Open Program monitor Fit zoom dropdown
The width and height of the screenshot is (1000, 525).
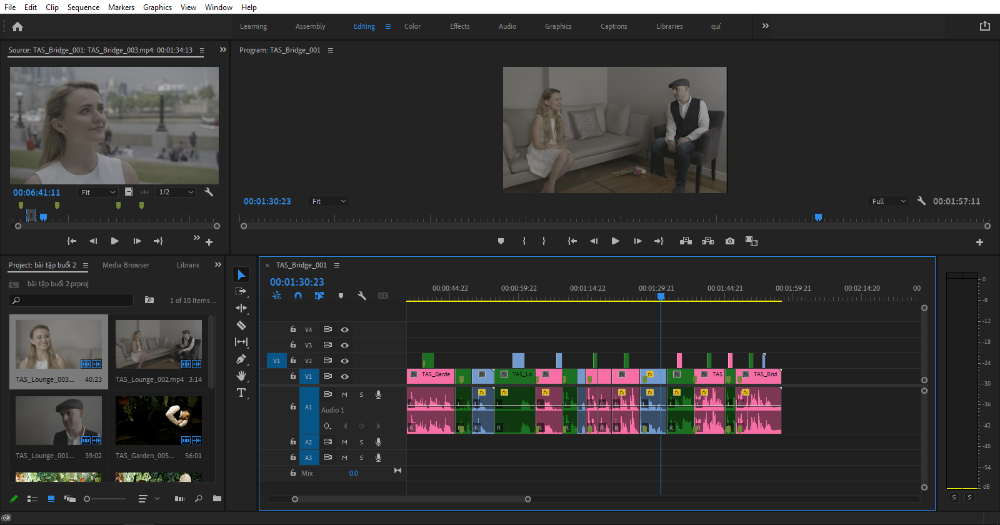click(x=328, y=201)
